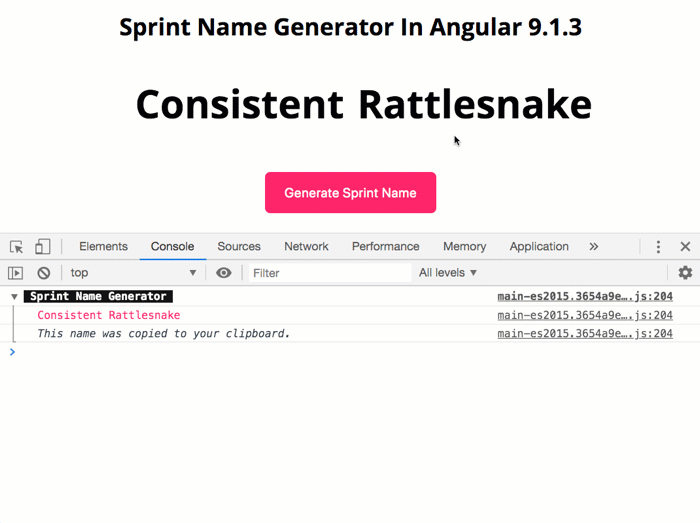The image size is (700, 523).
Task: Collapse the Sprint Name Generator log group
Action: click(14, 296)
